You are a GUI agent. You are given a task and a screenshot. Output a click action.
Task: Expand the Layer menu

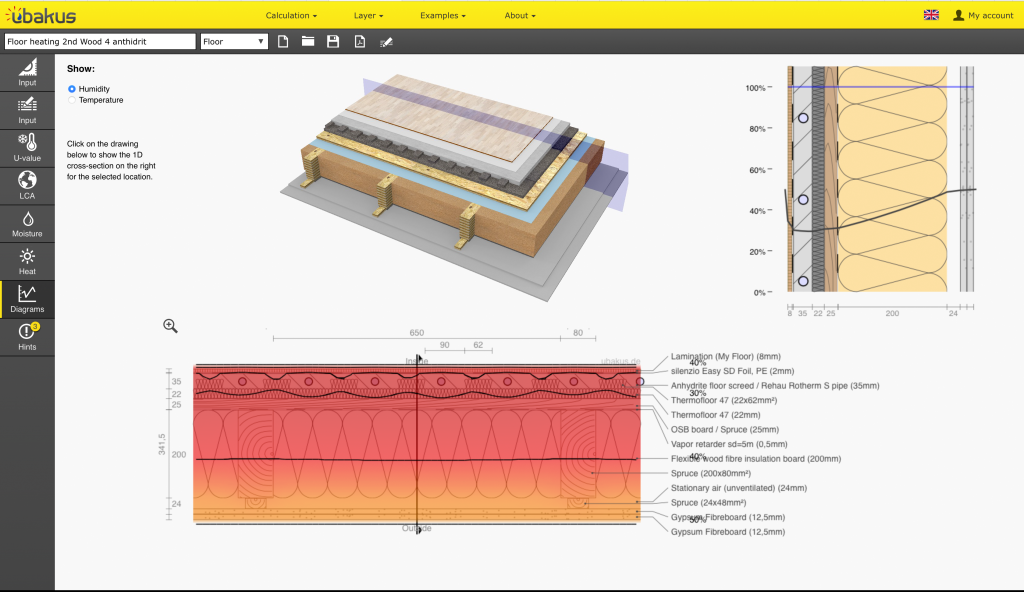point(368,16)
